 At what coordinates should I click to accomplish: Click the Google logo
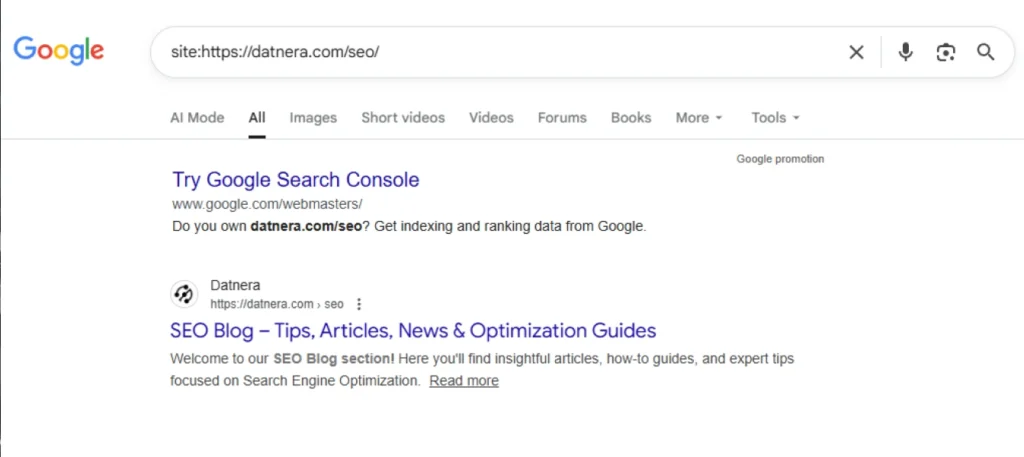point(59,51)
